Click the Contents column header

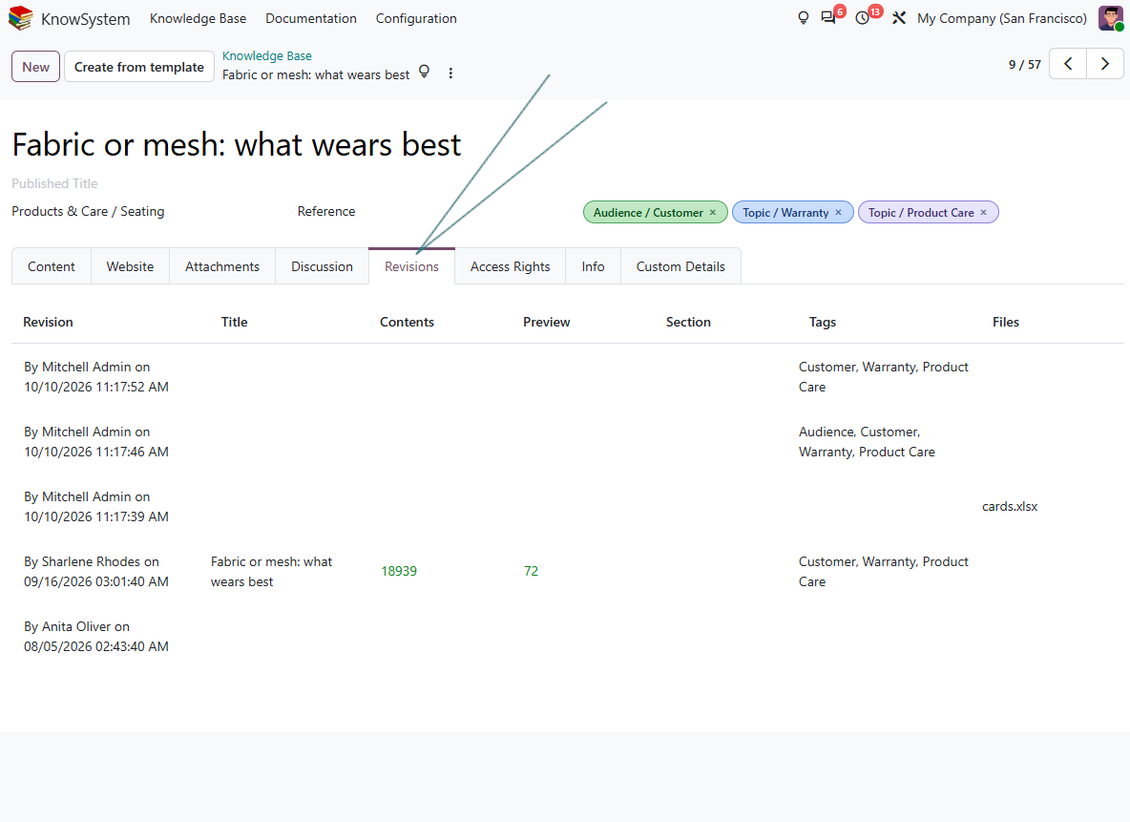pyautogui.click(x=406, y=322)
